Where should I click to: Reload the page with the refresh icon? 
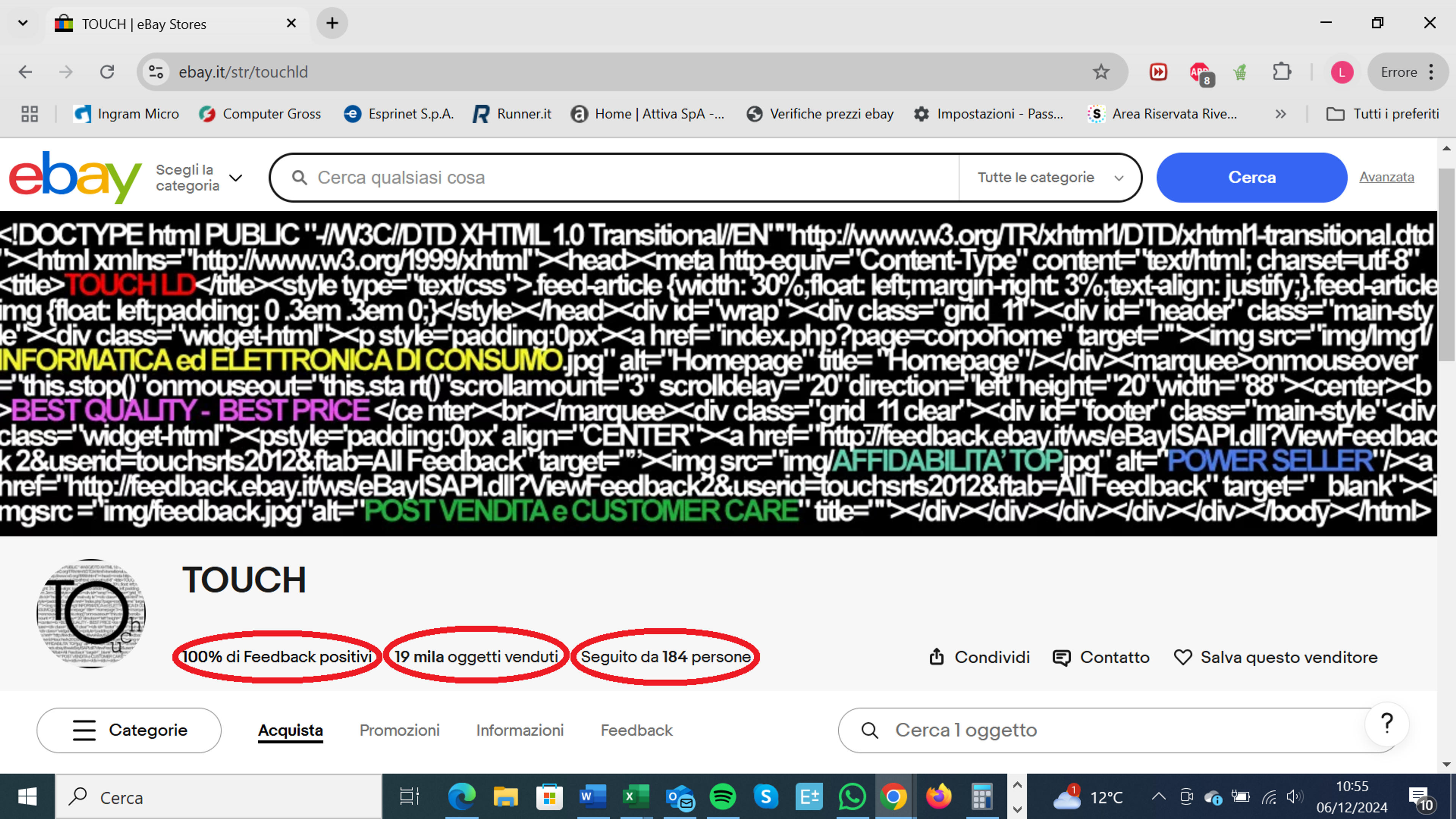[x=107, y=72]
